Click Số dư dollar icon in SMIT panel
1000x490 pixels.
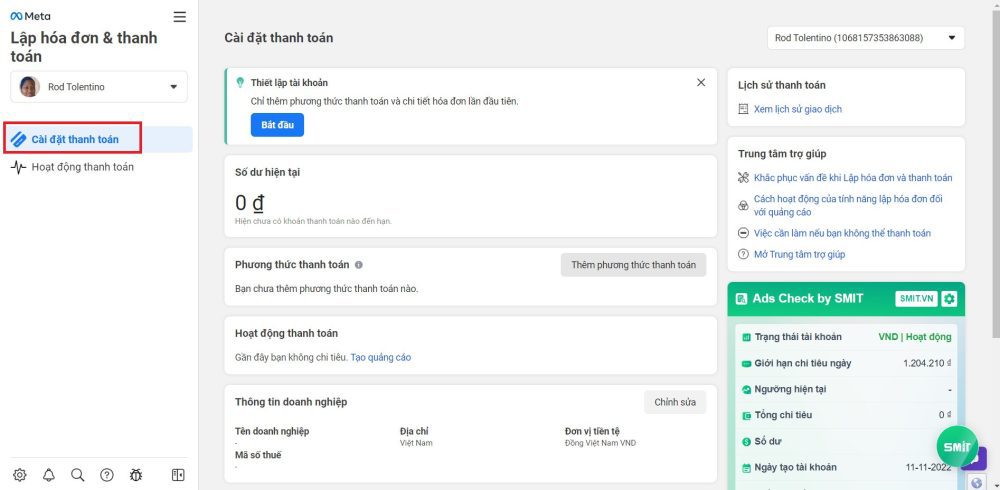tap(746, 441)
